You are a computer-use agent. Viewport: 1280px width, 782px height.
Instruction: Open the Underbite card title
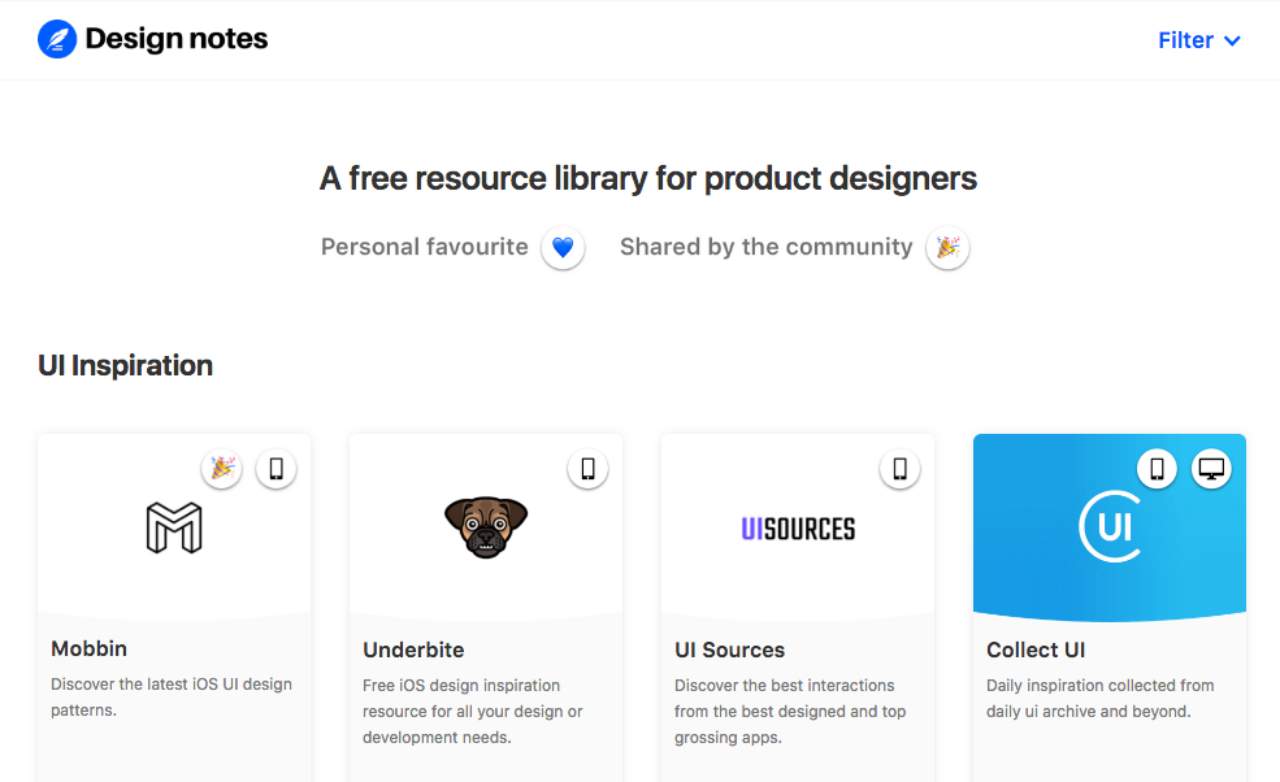point(413,649)
